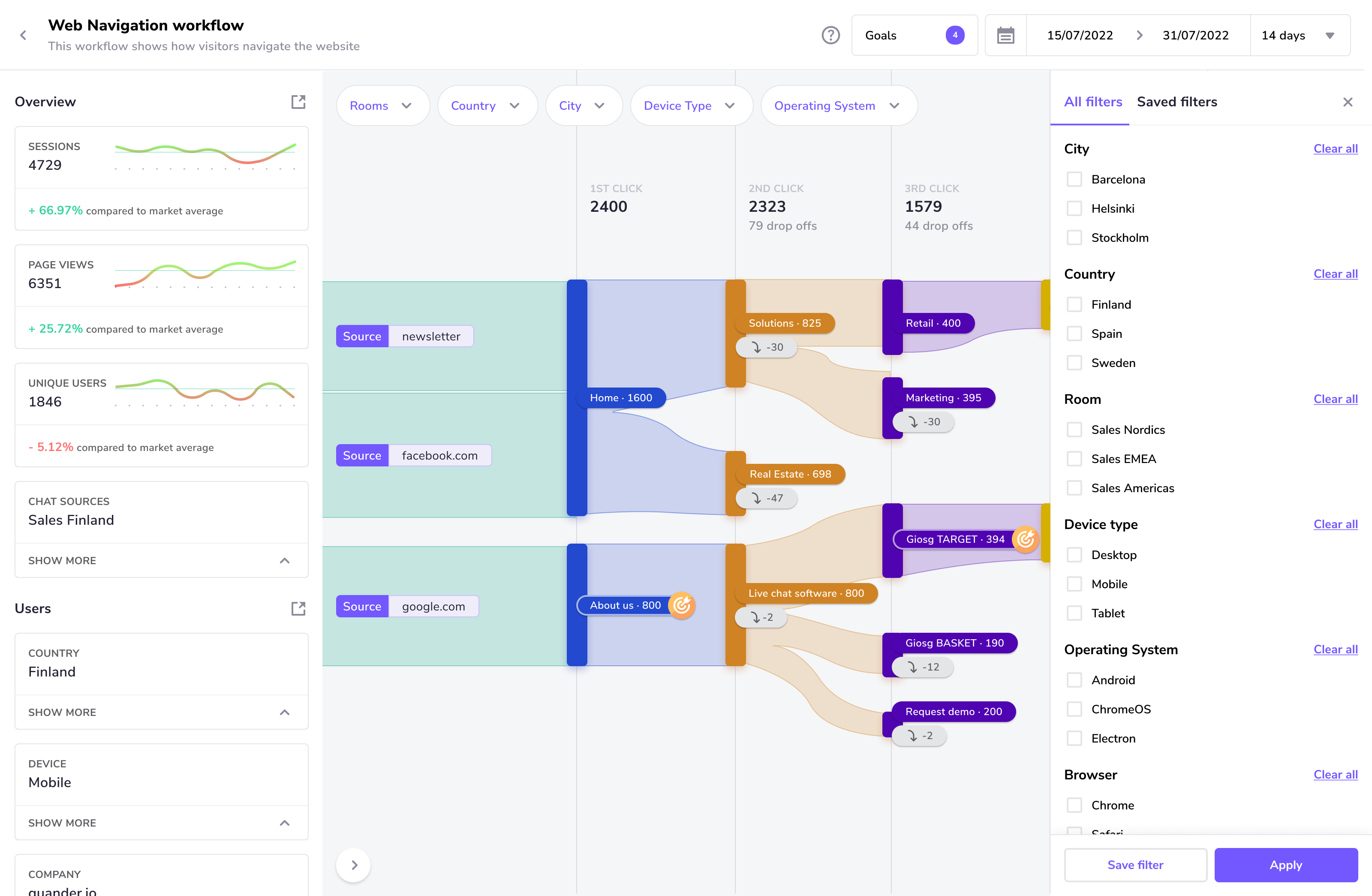1372x896 pixels.
Task: Check the Android operating system
Action: click(x=1074, y=680)
